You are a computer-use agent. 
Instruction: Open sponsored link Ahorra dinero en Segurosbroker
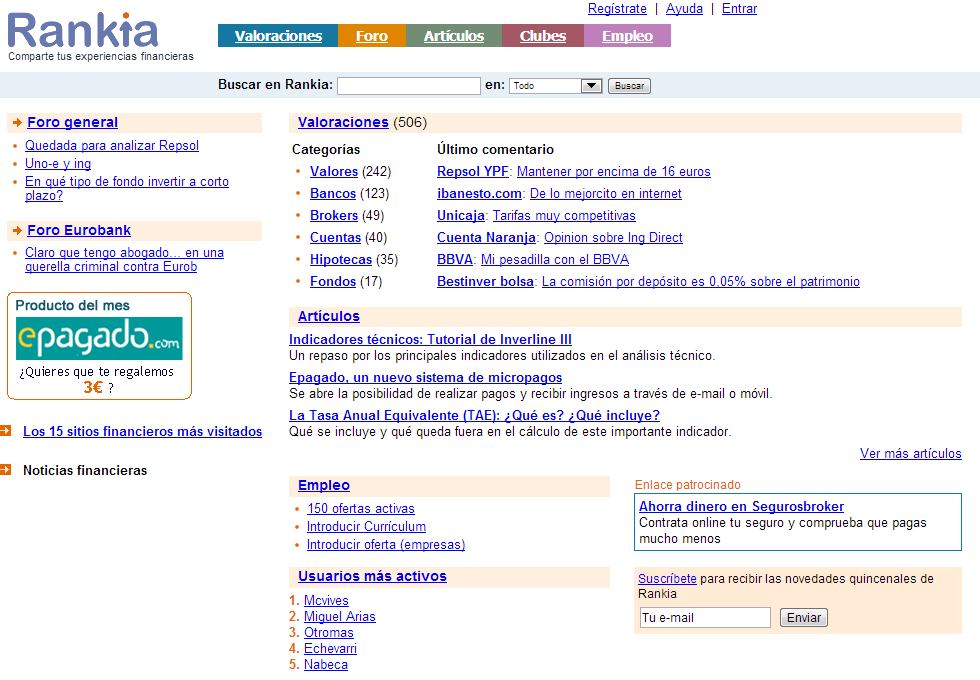(x=741, y=506)
